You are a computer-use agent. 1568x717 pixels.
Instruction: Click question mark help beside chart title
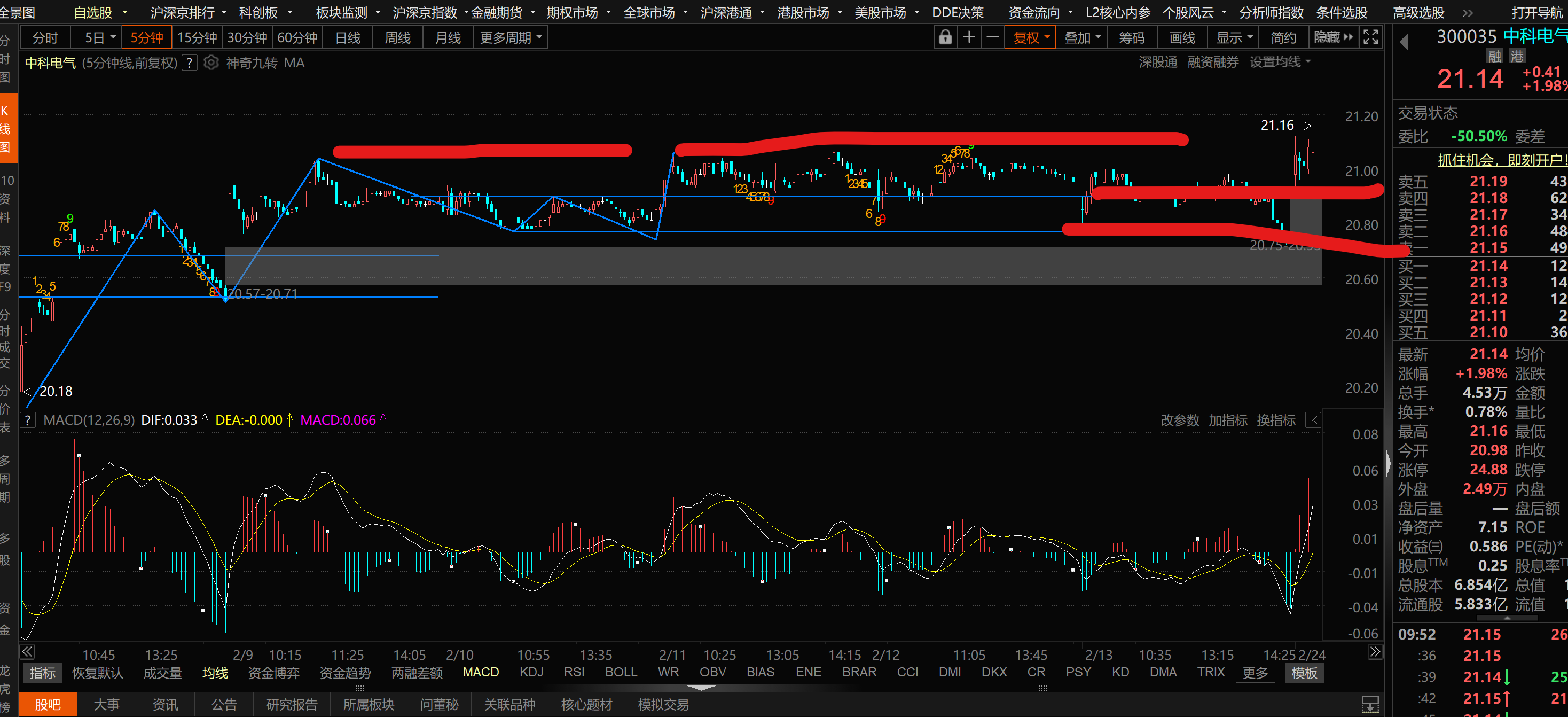pyautogui.click(x=190, y=63)
